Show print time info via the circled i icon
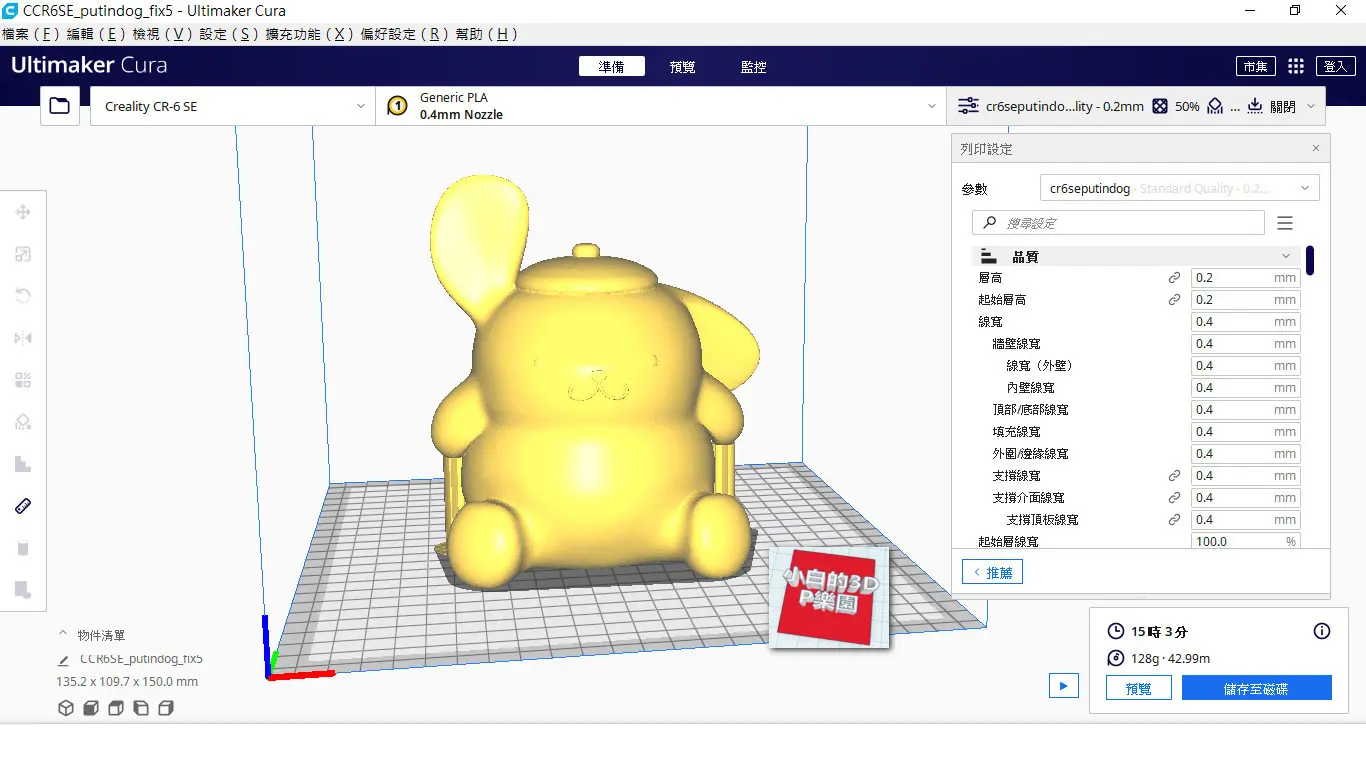1366x768 pixels. (x=1322, y=631)
